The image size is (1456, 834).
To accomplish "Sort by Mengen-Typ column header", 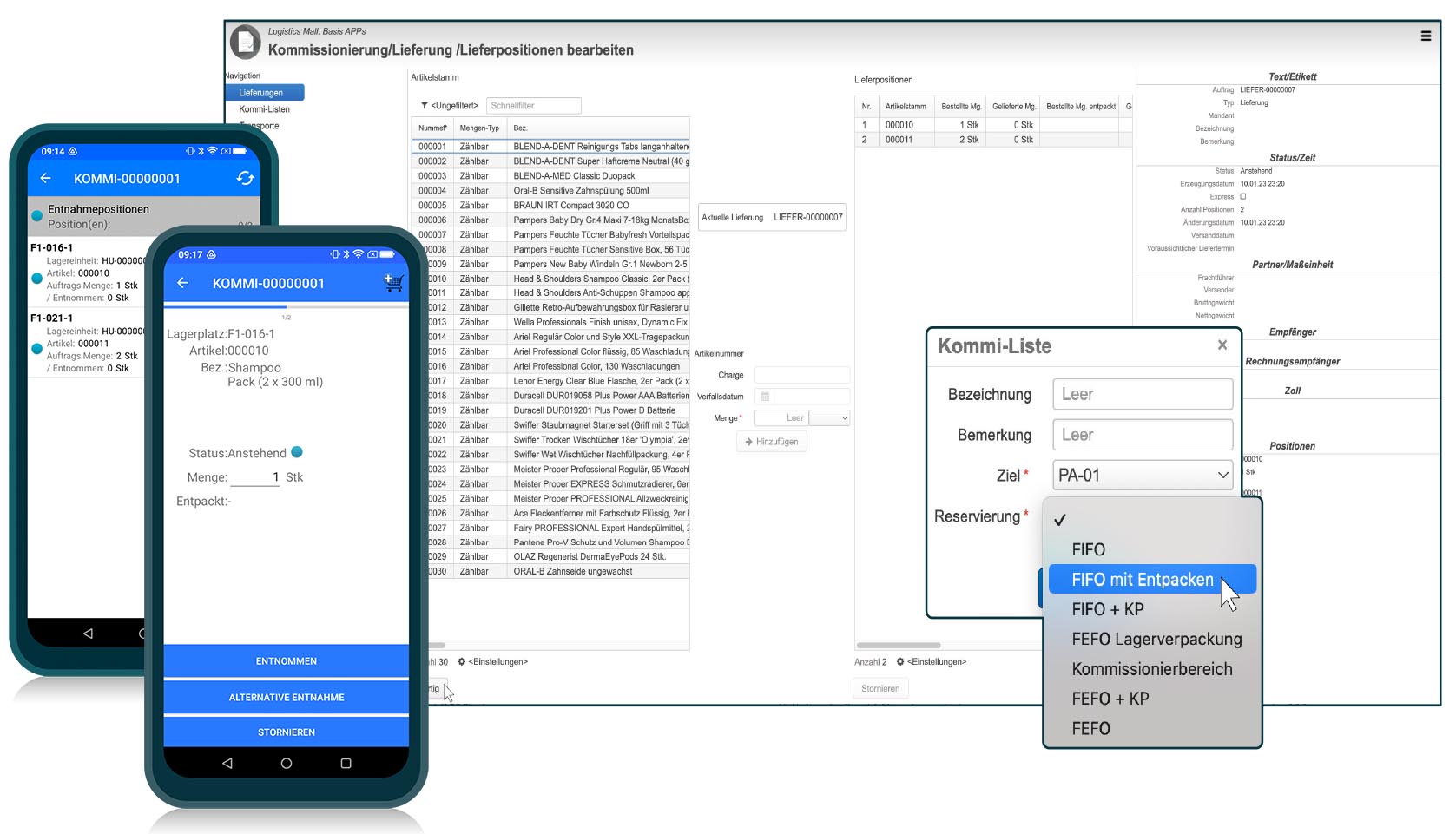I will point(479,128).
